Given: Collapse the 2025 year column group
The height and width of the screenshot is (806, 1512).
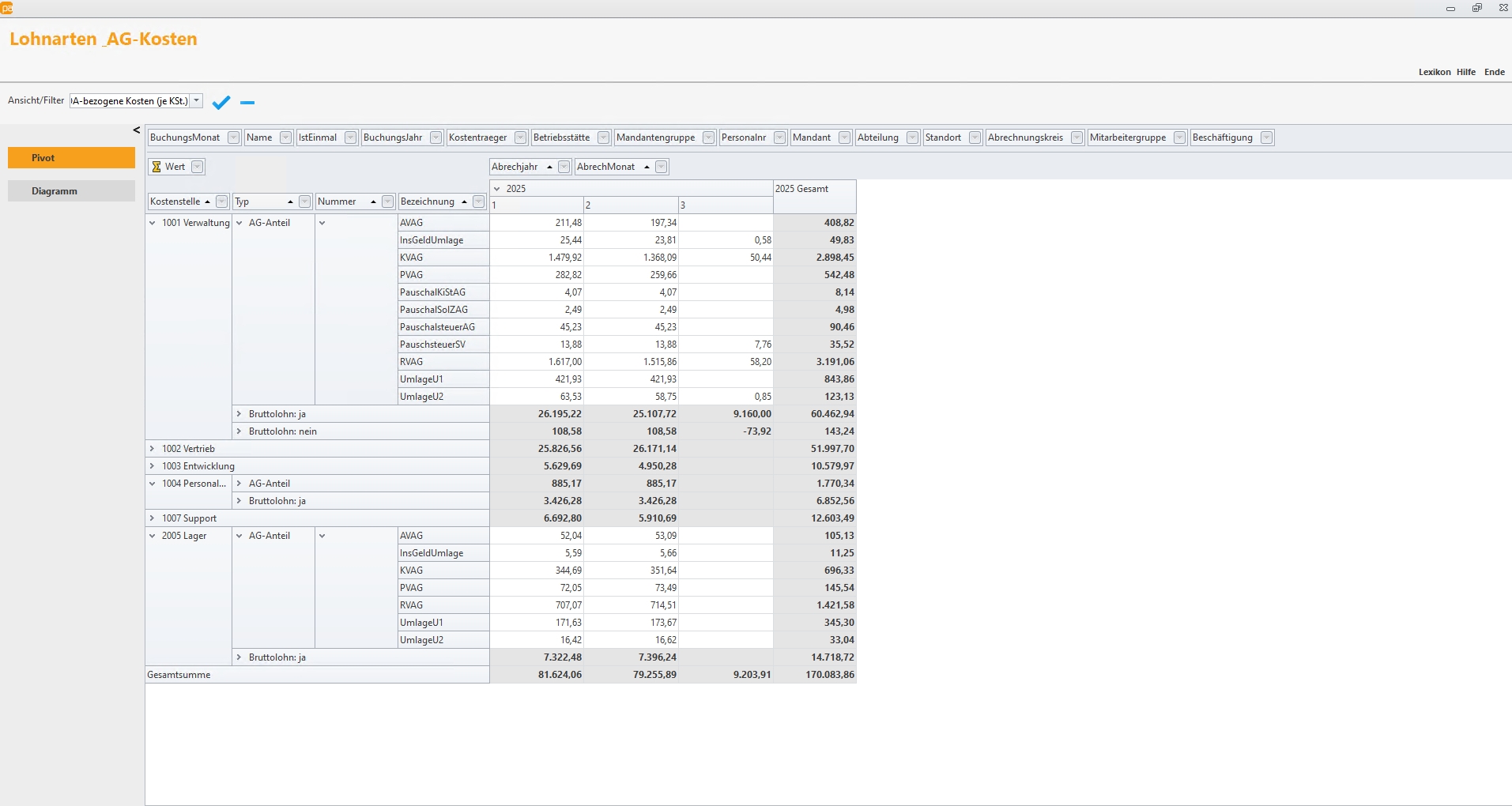Looking at the screenshot, I should coord(497,189).
